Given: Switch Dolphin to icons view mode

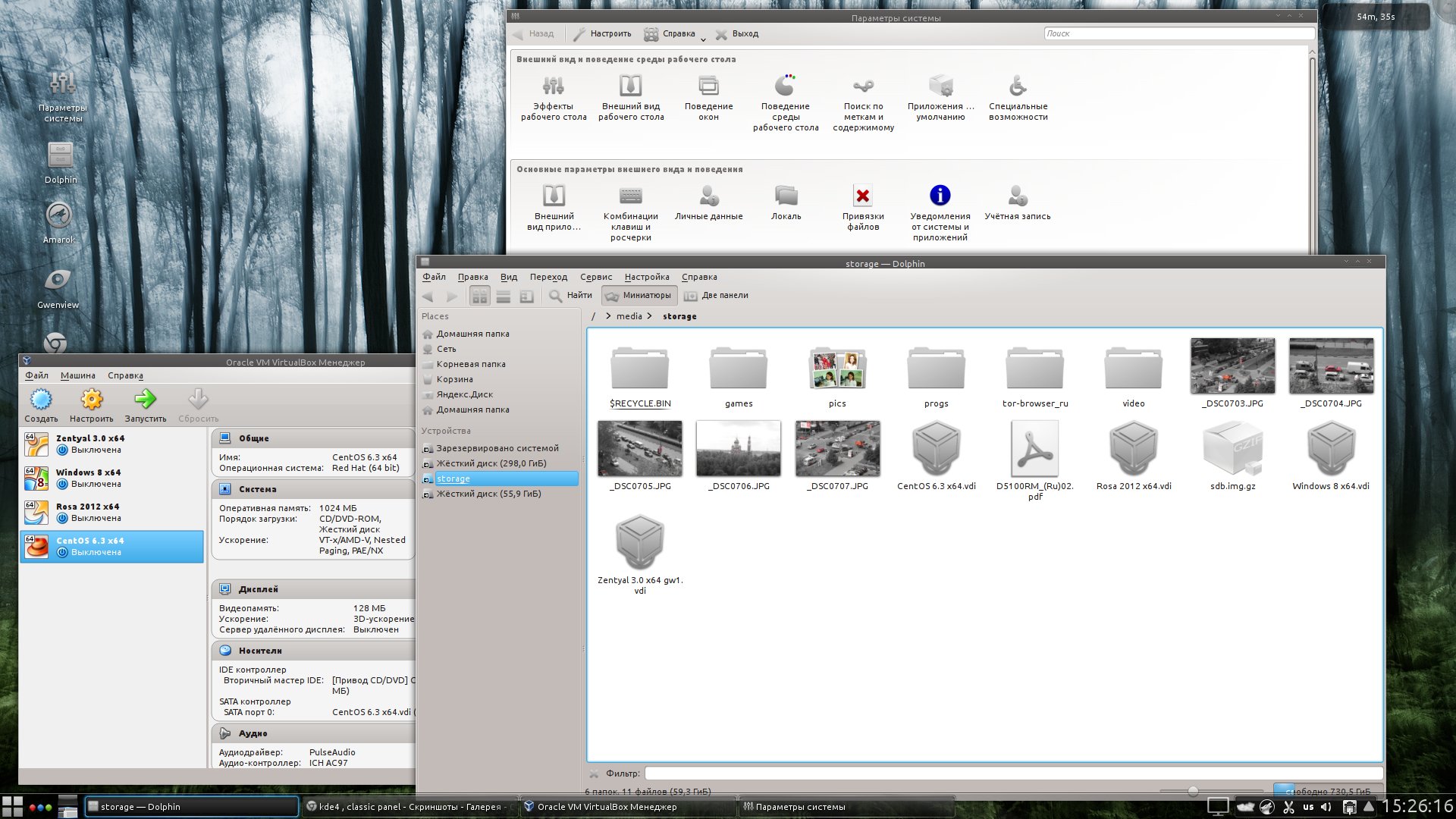Looking at the screenshot, I should click(480, 296).
